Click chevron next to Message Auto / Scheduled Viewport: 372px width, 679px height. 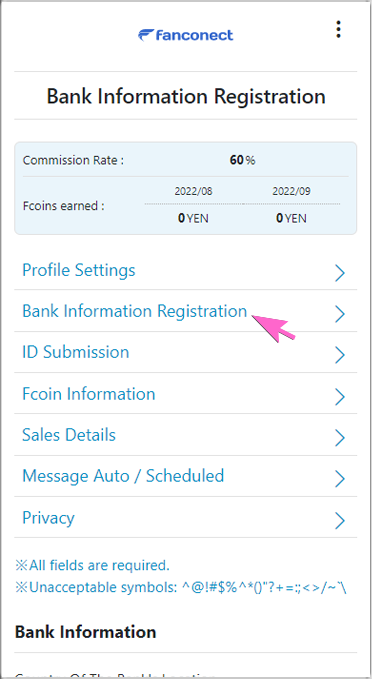pyautogui.click(x=340, y=479)
